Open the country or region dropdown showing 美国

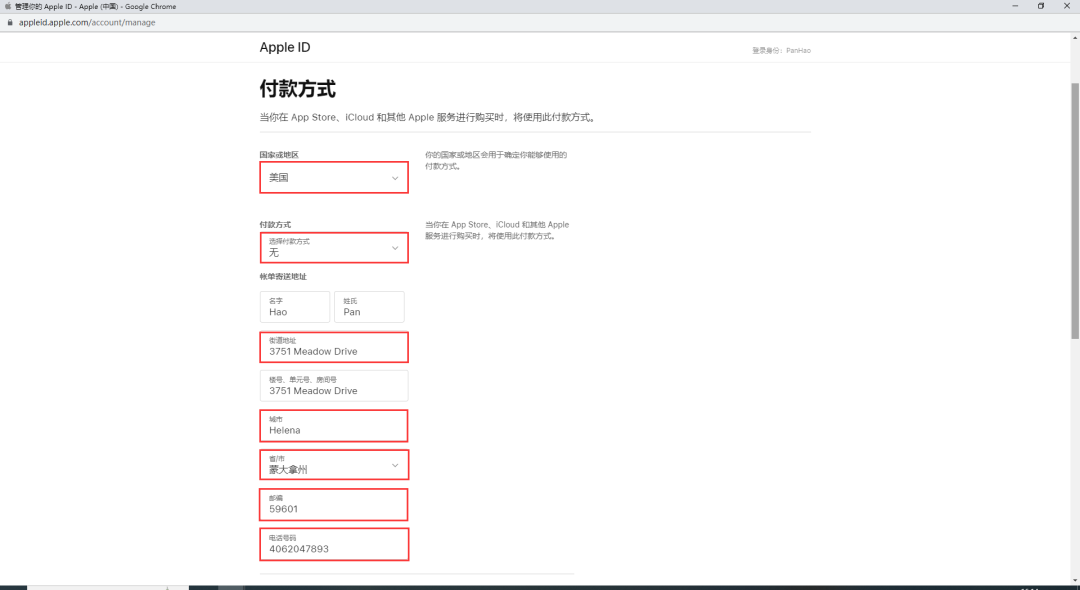[x=334, y=178]
